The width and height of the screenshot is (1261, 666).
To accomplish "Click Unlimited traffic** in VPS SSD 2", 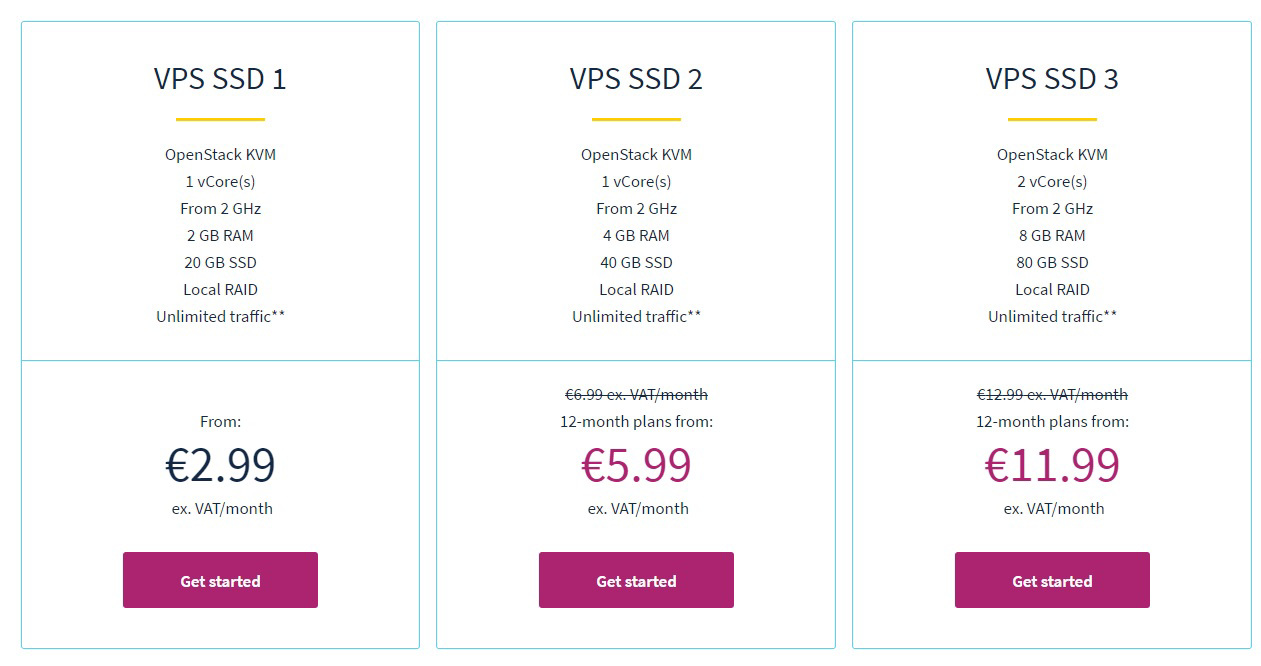I will 636,316.
